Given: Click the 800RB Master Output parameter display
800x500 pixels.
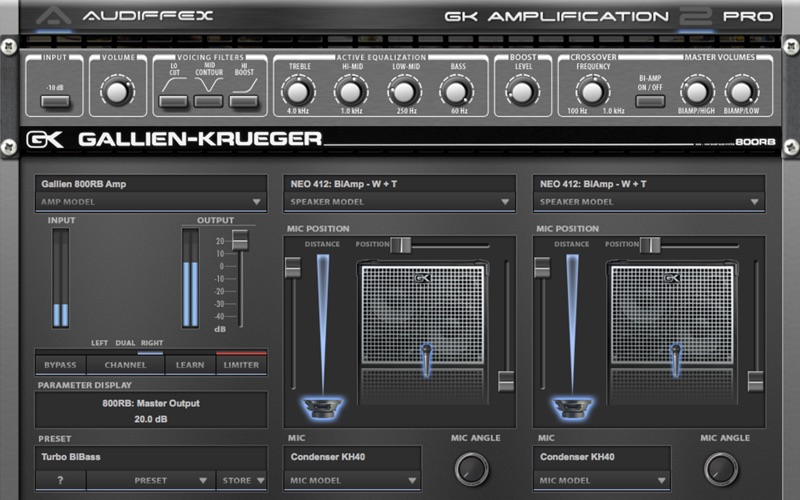Looking at the screenshot, I should pos(151,410).
